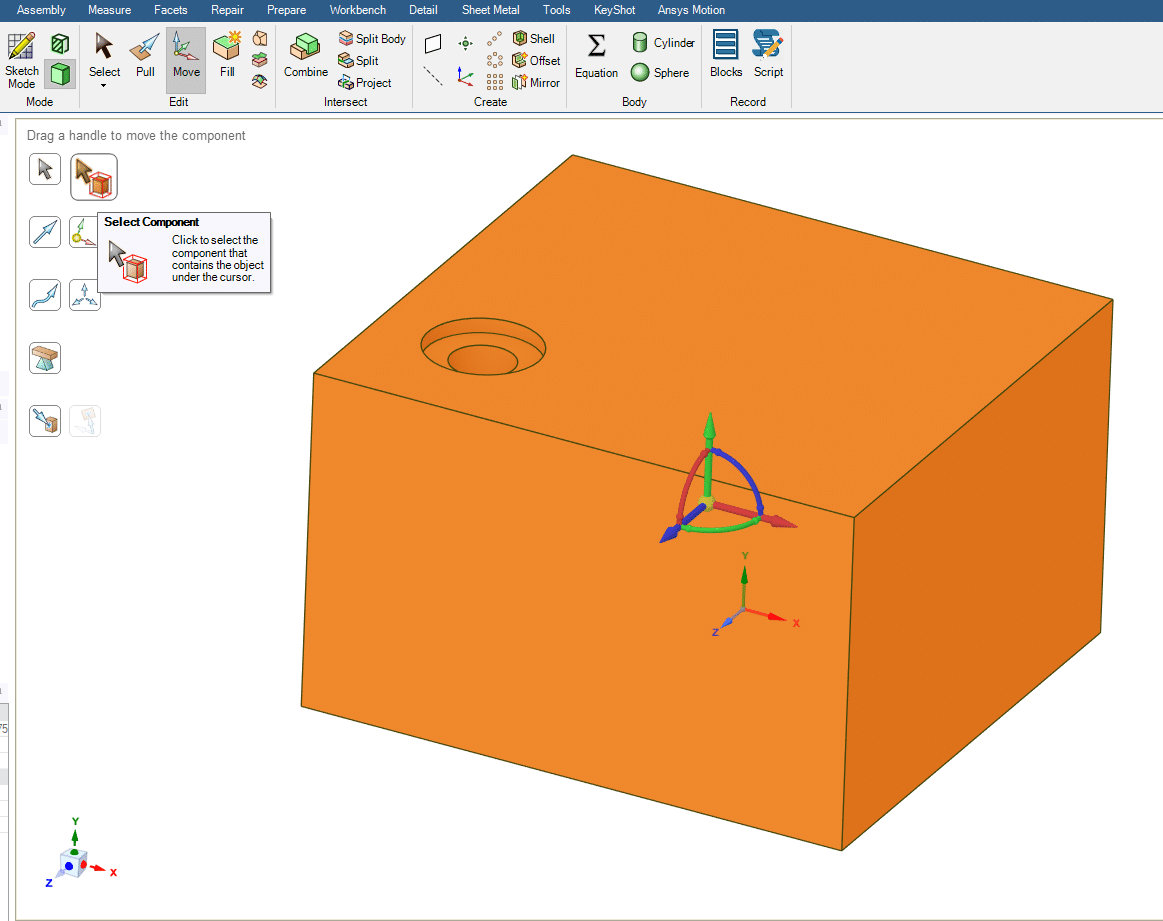This screenshot has height=921, width=1163.
Task: Click the view orientation cube in corner
Action: click(73, 862)
